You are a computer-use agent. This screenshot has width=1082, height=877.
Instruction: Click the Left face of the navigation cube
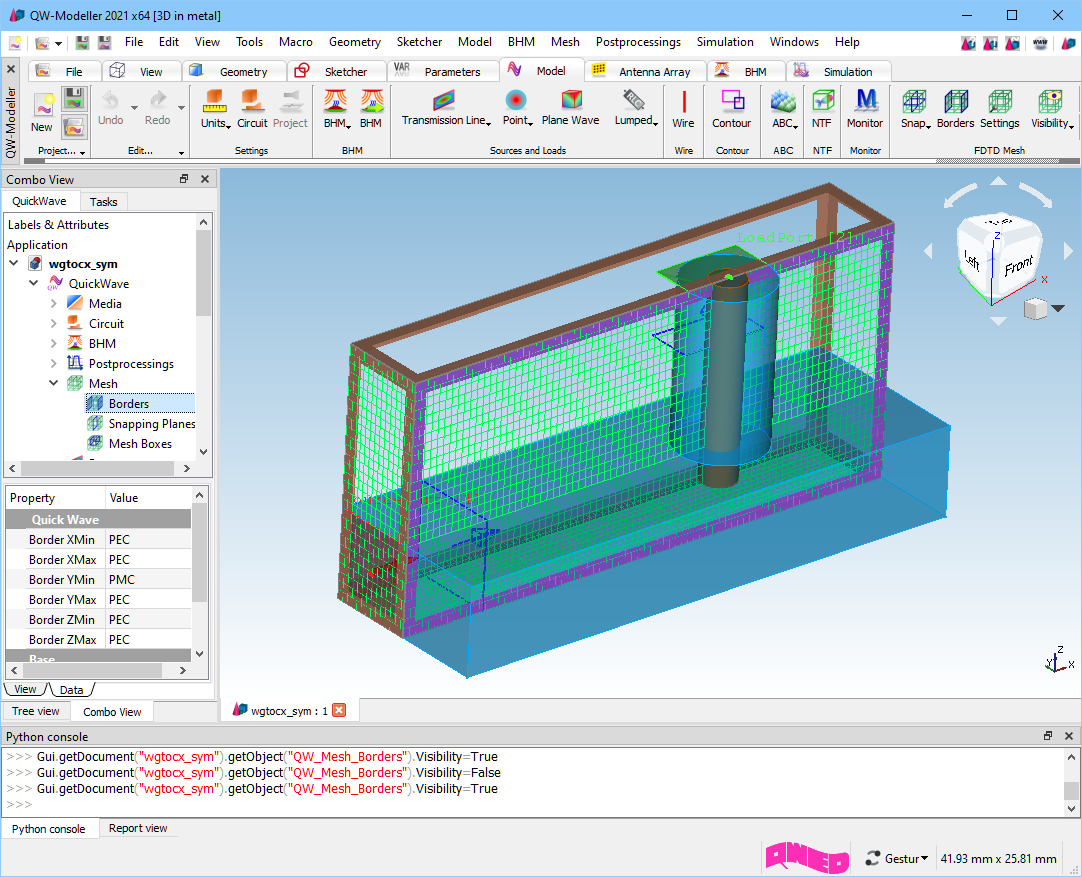(973, 261)
